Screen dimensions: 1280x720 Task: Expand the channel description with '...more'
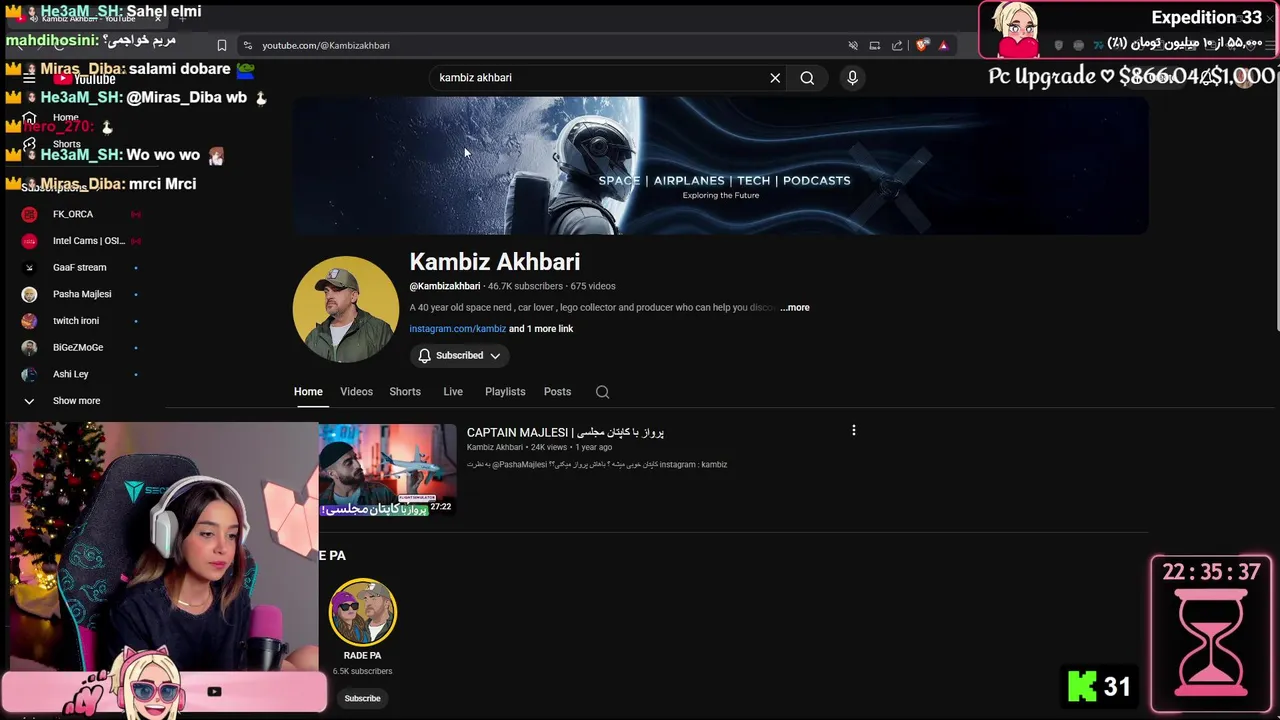(x=795, y=308)
